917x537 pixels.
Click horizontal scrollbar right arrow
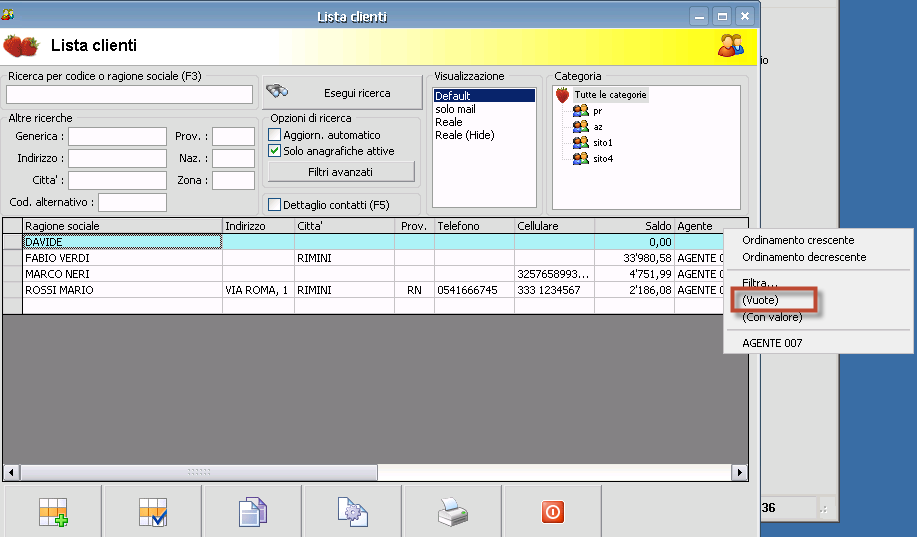coord(740,472)
